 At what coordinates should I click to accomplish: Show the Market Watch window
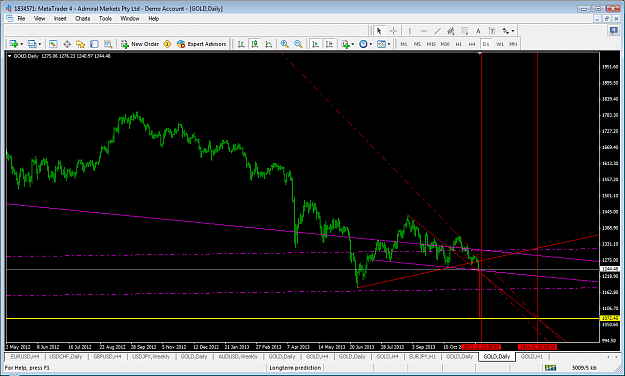point(53,44)
